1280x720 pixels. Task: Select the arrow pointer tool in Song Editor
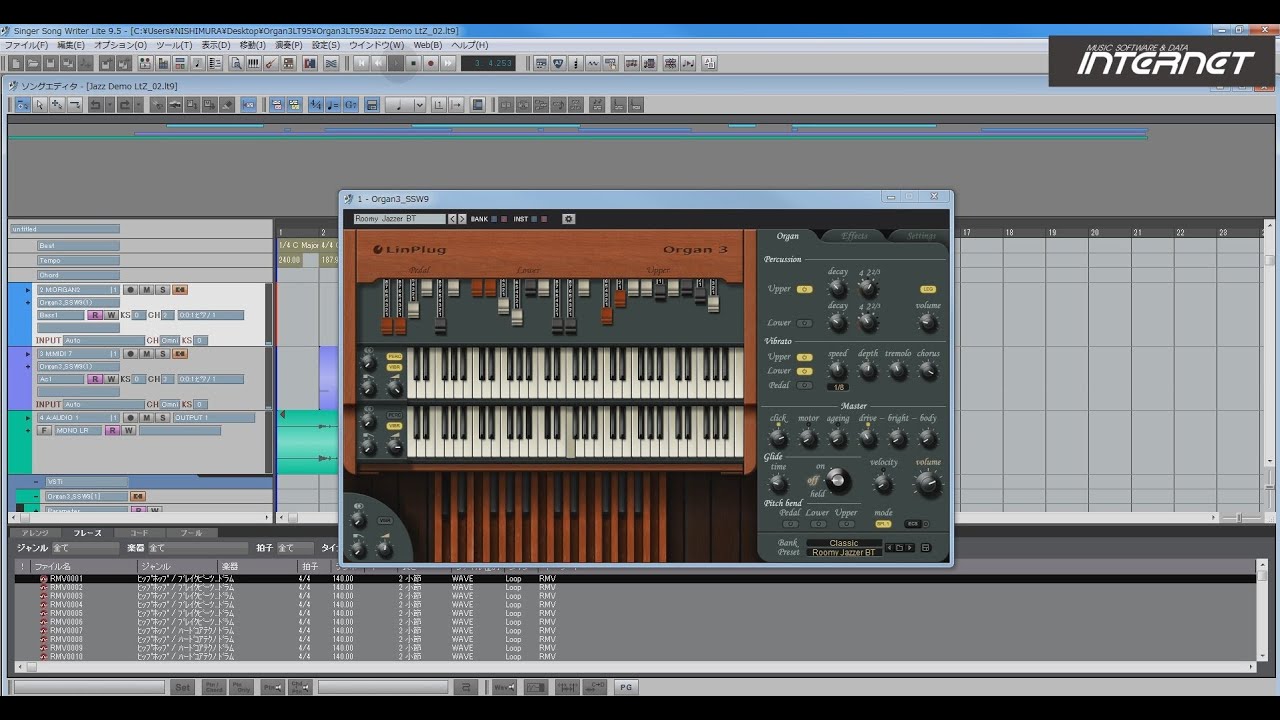tap(39, 105)
